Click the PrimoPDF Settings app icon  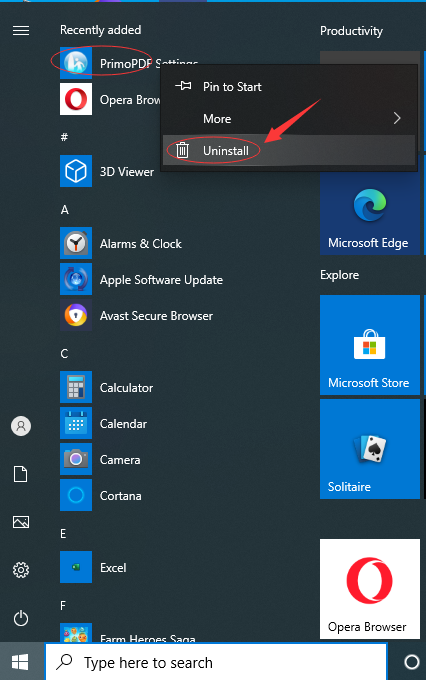point(76,63)
